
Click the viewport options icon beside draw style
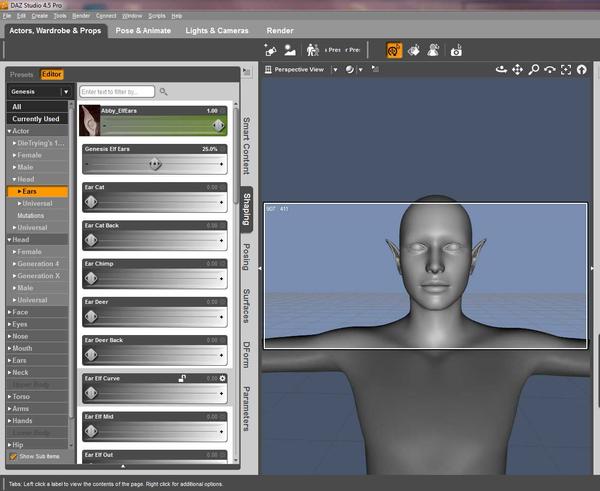pos(375,69)
